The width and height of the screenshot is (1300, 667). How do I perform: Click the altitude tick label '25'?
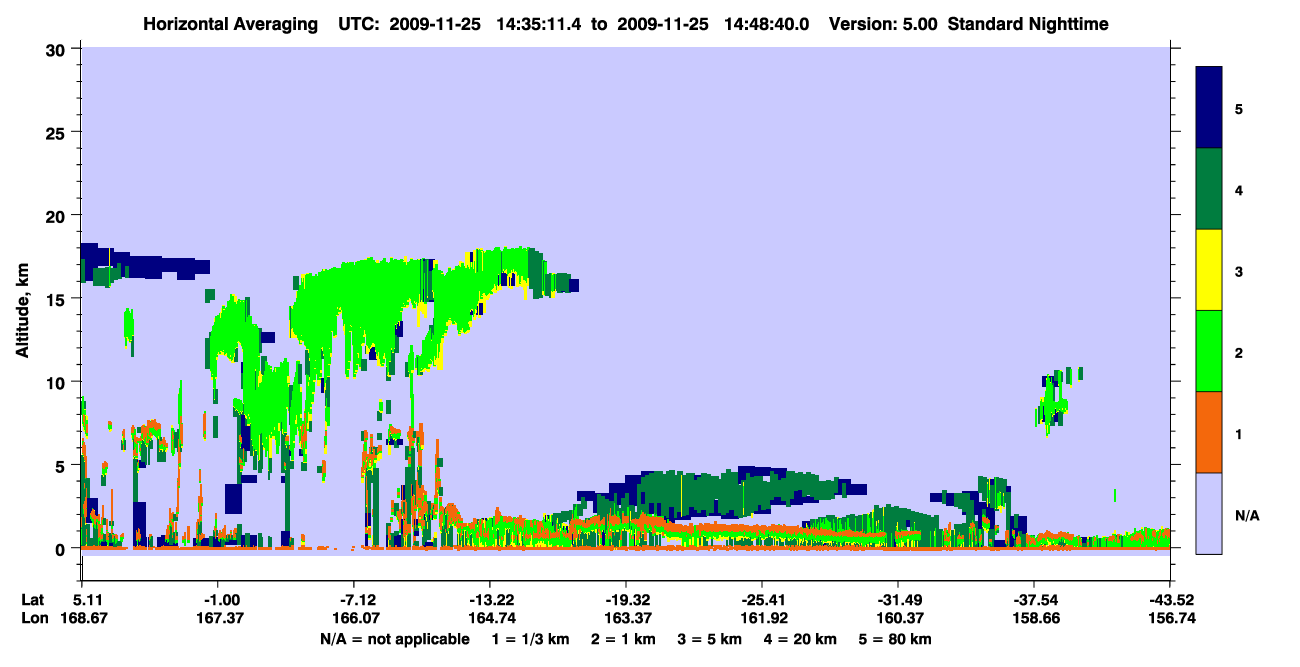57,132
